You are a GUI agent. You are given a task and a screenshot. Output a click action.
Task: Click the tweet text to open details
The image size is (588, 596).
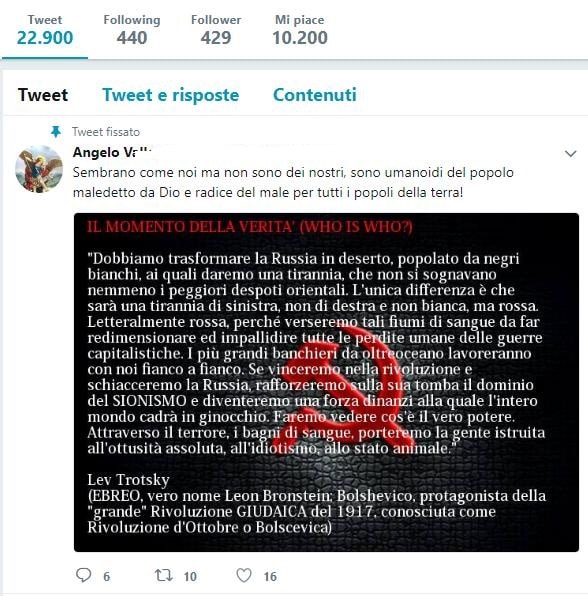click(x=293, y=182)
